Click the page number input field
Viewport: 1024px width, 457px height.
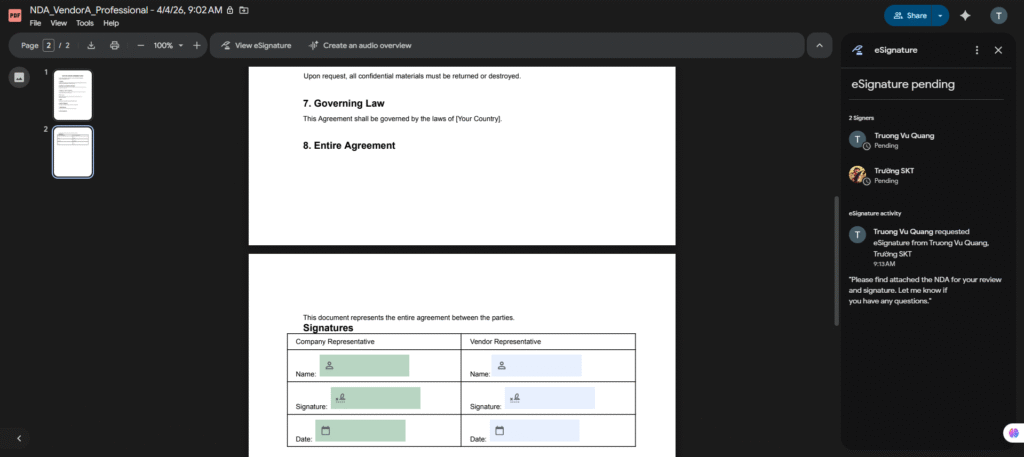click(x=48, y=45)
